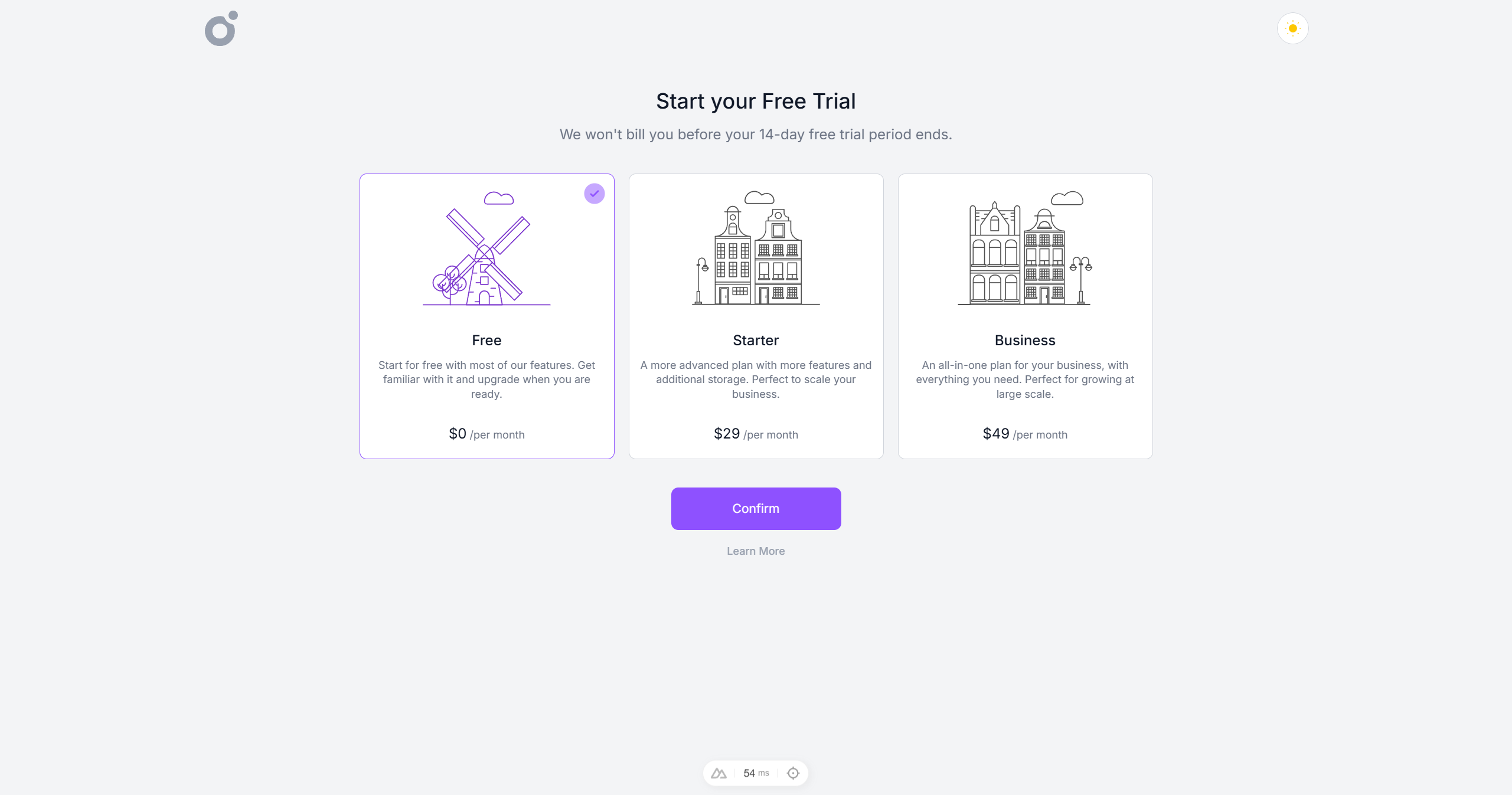Click the purple checkmark on Free plan
1512x795 pixels.
pos(594,194)
